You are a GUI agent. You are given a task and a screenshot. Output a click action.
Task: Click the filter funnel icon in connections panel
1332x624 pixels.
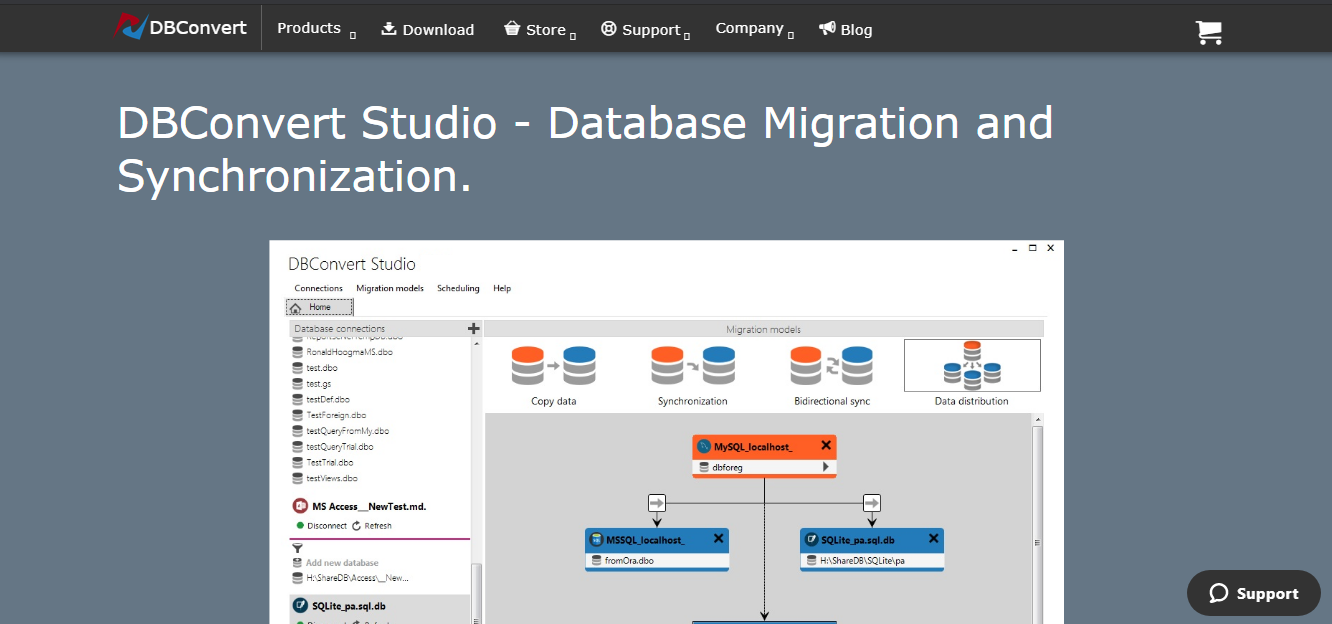point(297,548)
